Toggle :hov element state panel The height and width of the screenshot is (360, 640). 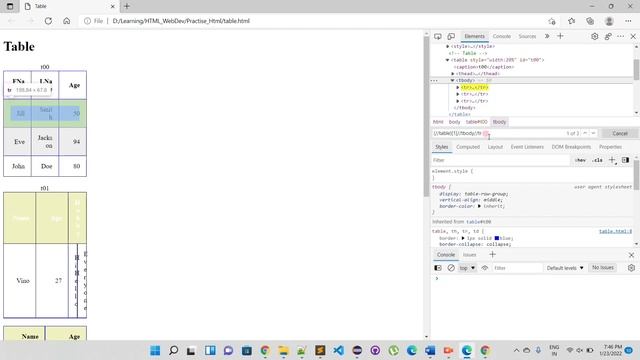pyautogui.click(x=580, y=160)
